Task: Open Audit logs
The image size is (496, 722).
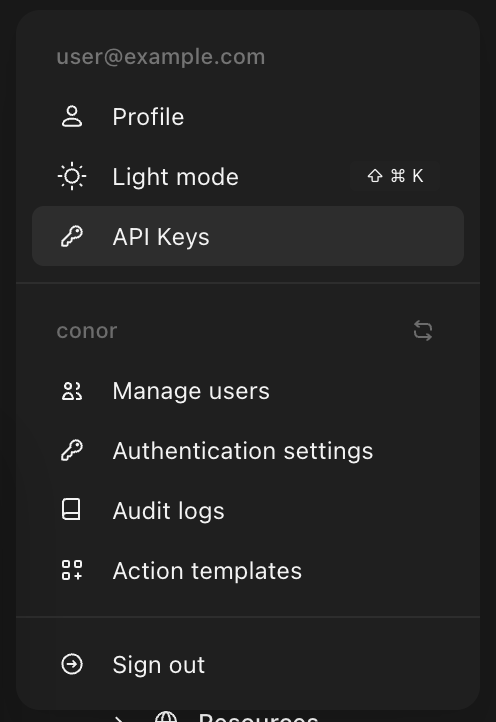Action: [x=248, y=510]
